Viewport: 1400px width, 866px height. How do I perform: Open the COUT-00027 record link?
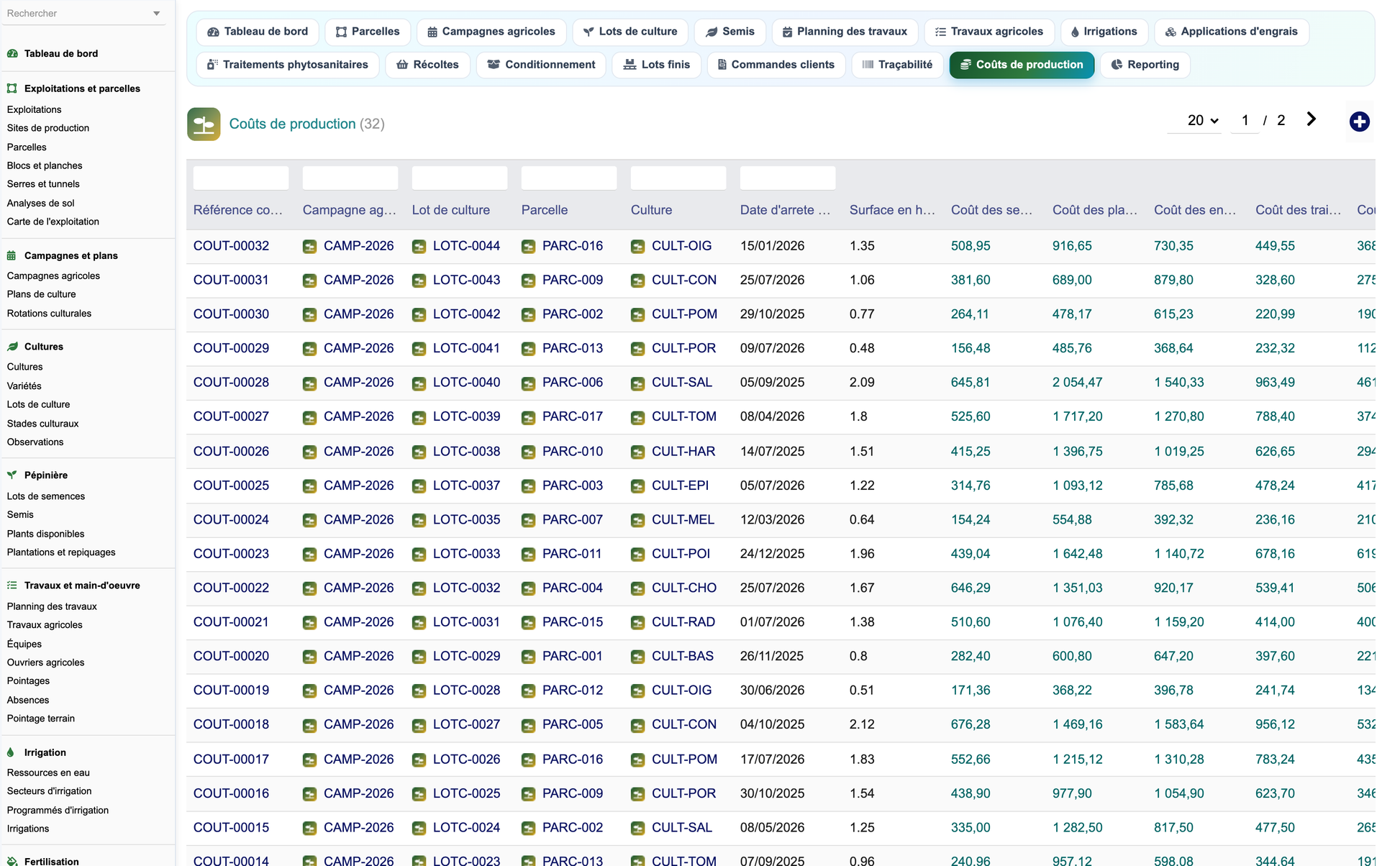231,416
